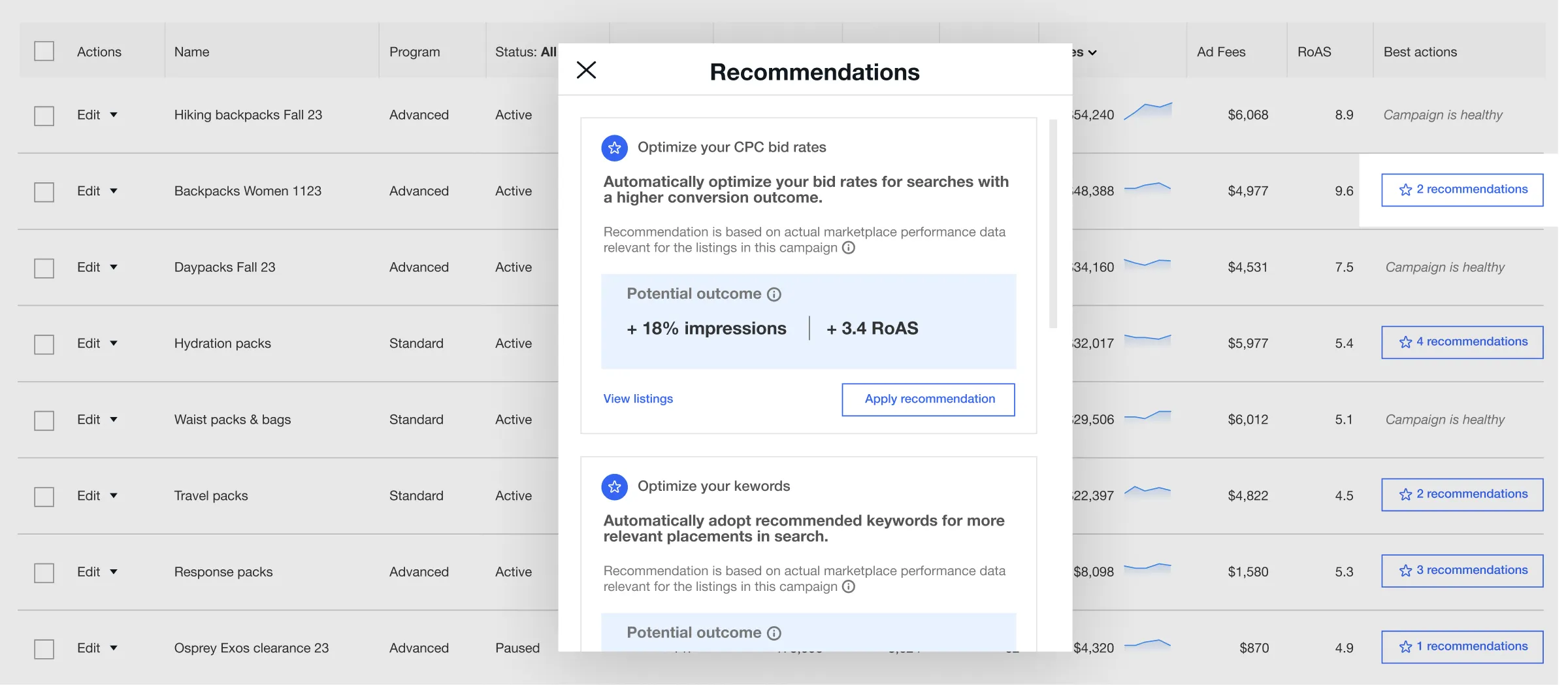Check the Backpacks Women 1123 row checkbox
The height and width of the screenshot is (685, 1568).
(x=44, y=192)
